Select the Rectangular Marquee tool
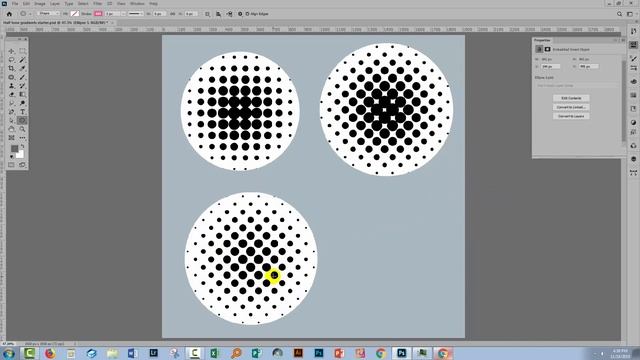The width and height of the screenshot is (640, 360). pos(22,51)
